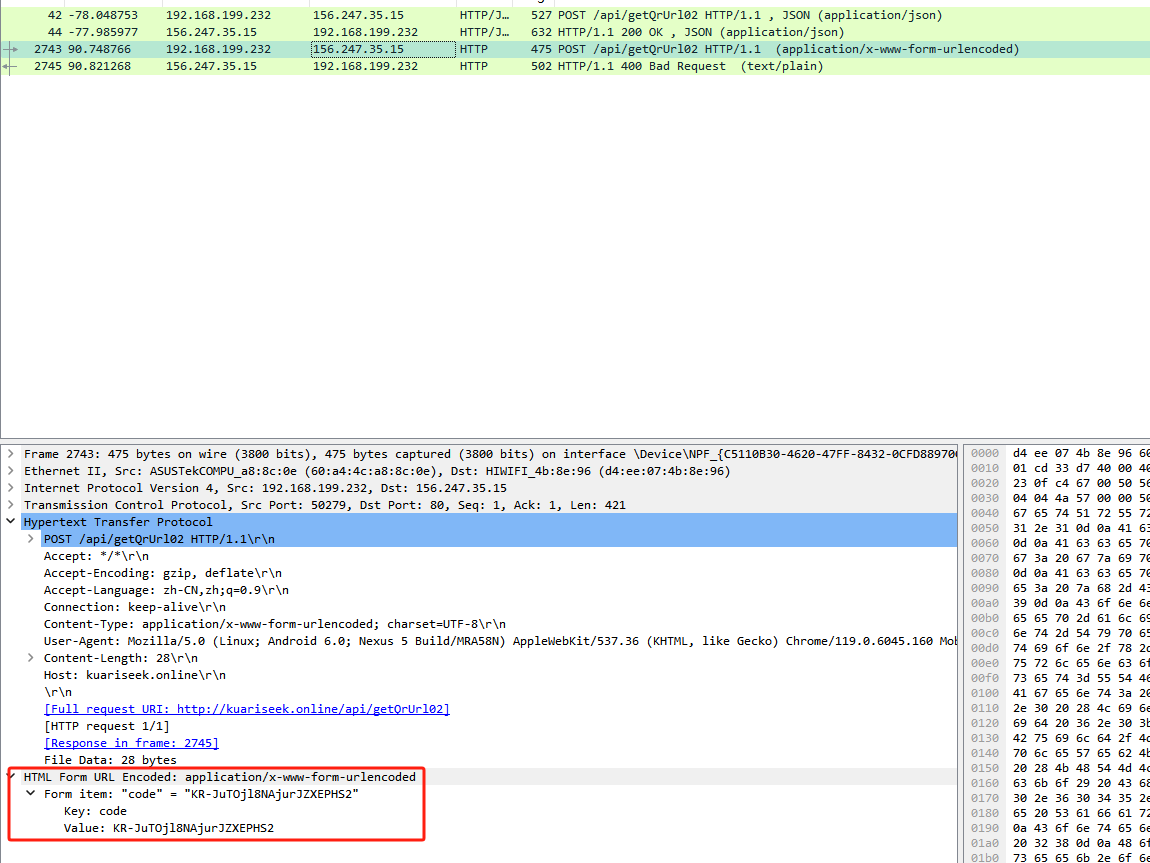Image resolution: width=1150 pixels, height=863 pixels.
Task: Select the User-Agent header line
Action: (x=400, y=641)
